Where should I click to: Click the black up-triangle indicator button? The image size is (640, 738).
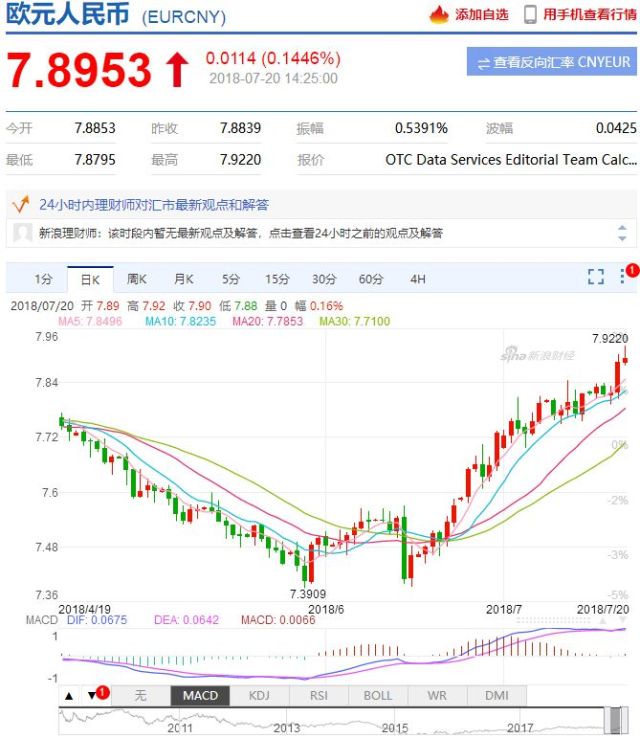coord(69,696)
